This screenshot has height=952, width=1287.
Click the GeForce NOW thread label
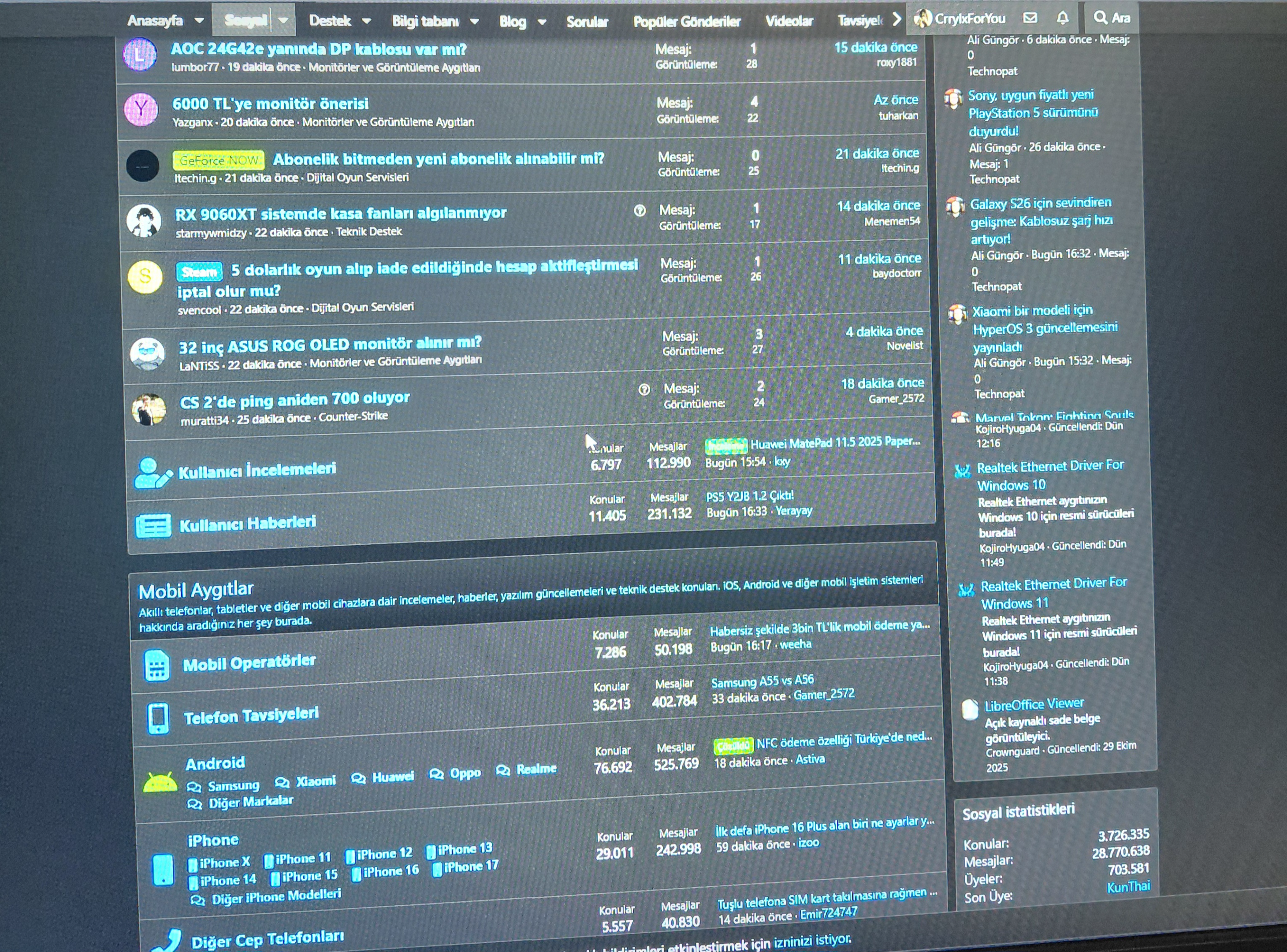(219, 160)
